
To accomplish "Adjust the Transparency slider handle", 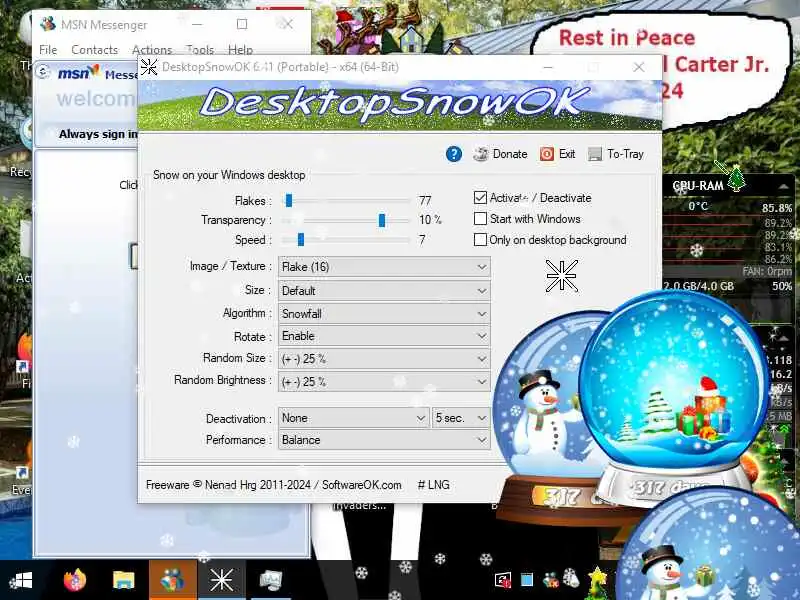I will point(382,220).
